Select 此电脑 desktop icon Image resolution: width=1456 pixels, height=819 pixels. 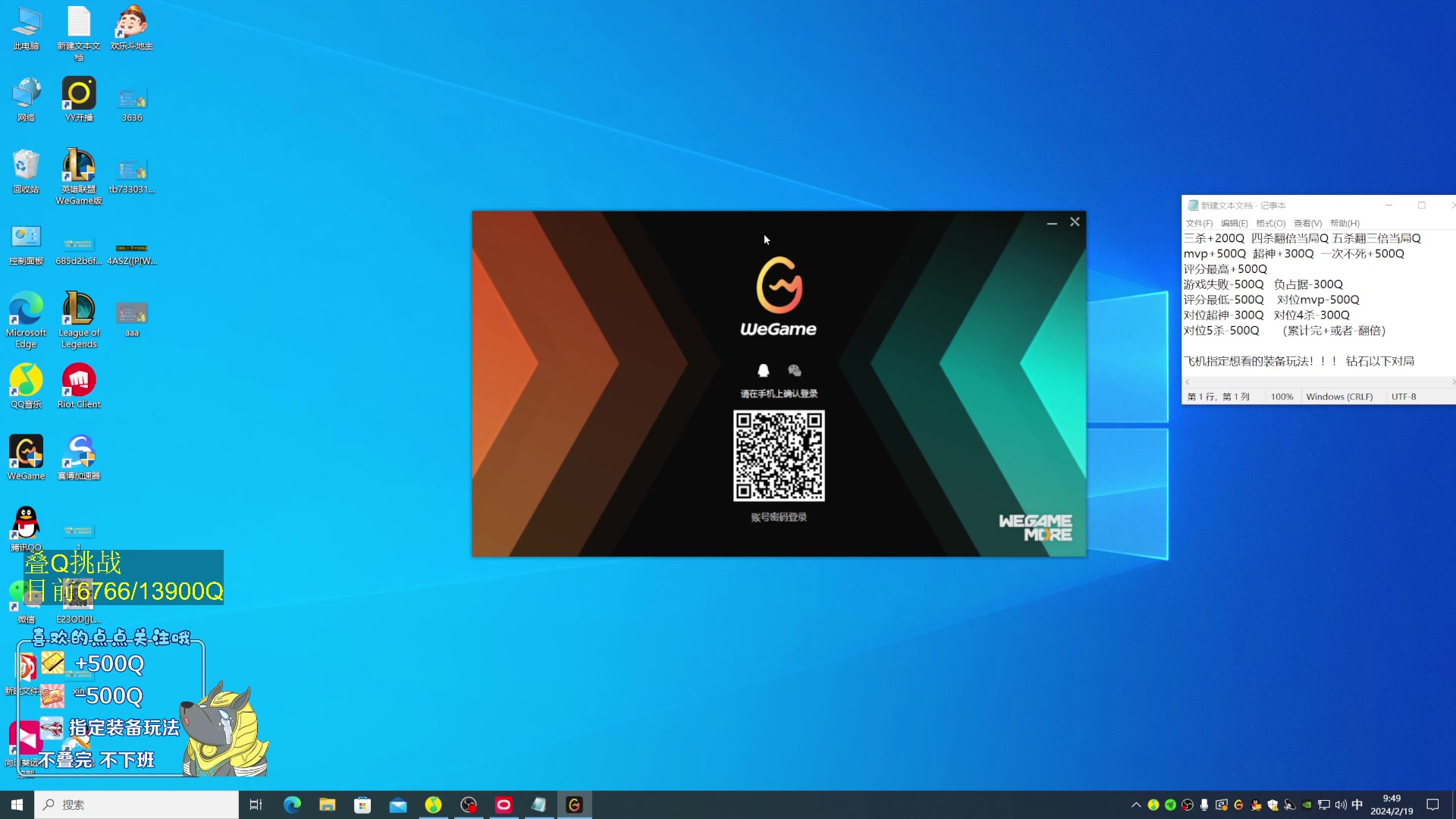(26, 29)
